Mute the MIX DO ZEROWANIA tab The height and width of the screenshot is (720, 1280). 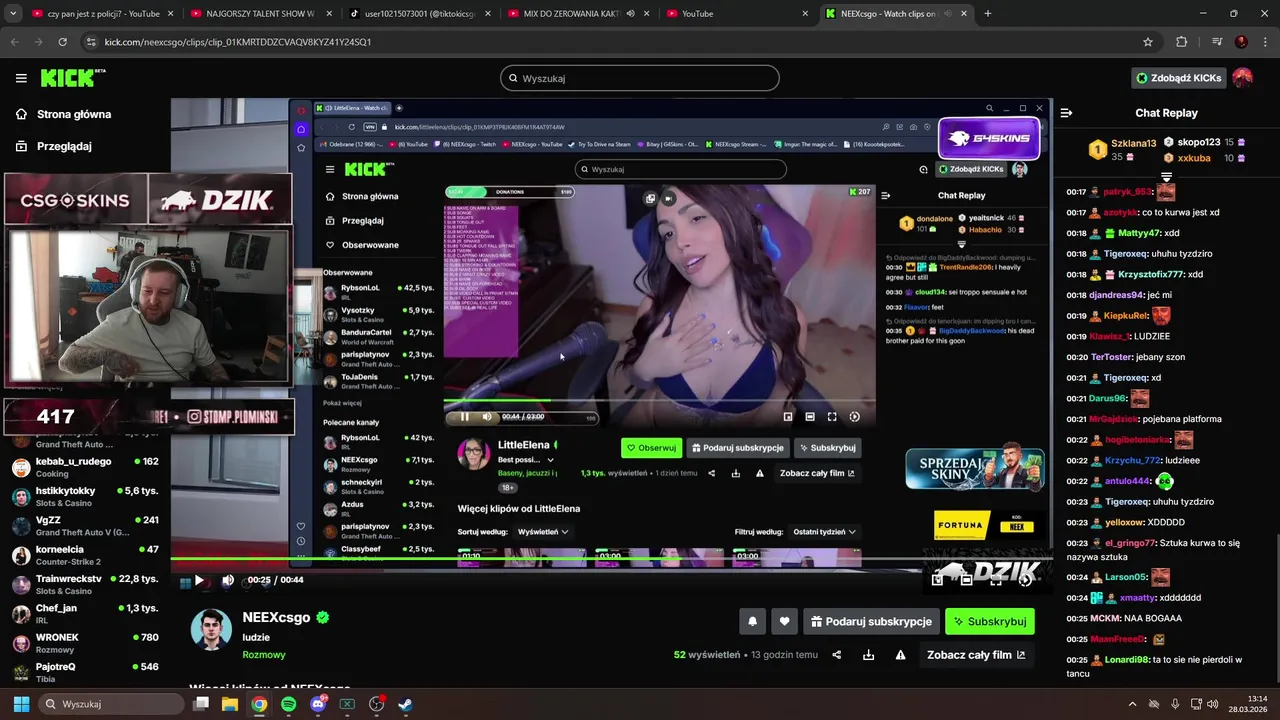(x=630, y=14)
